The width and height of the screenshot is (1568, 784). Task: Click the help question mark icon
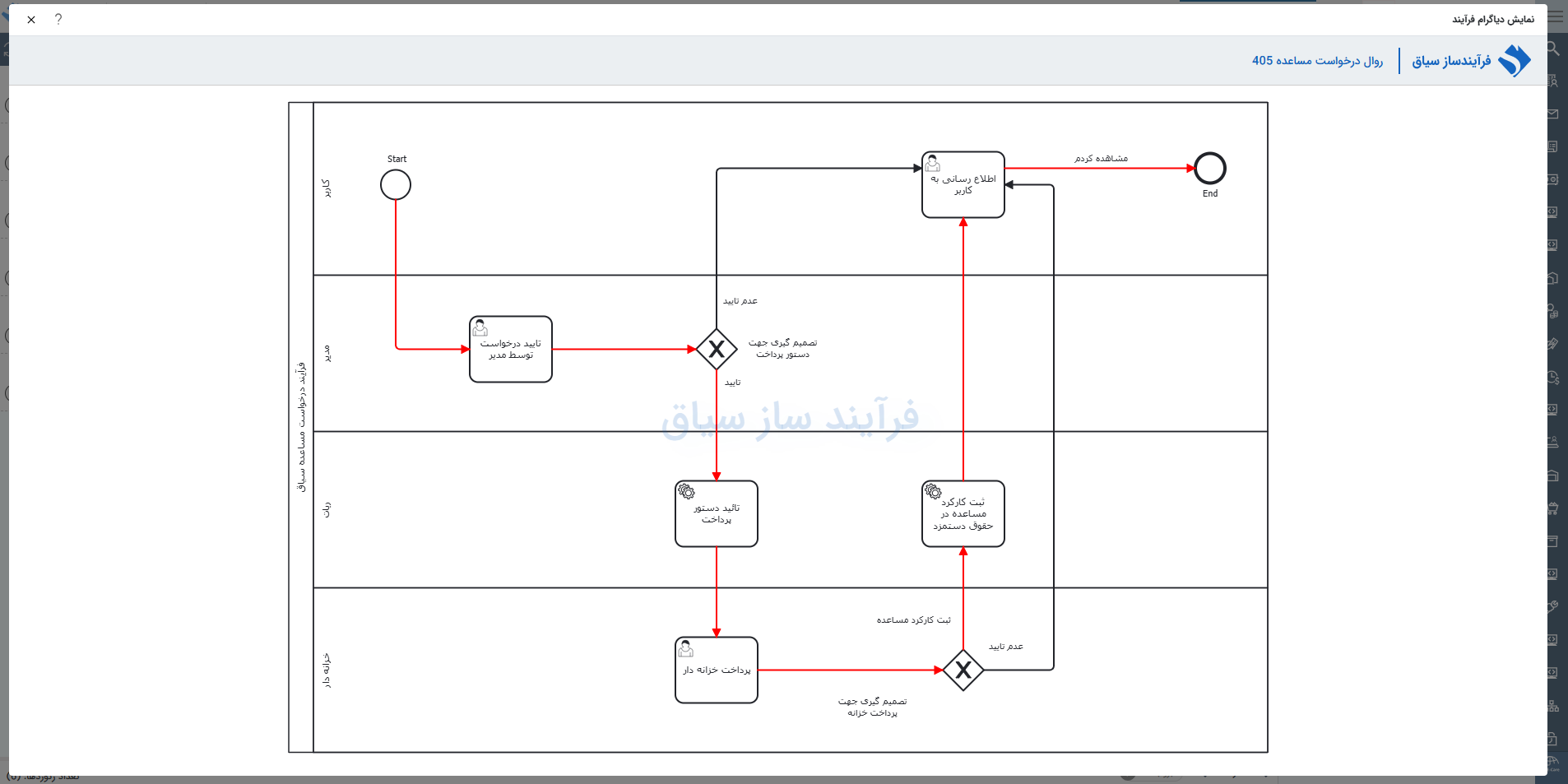coord(58,19)
